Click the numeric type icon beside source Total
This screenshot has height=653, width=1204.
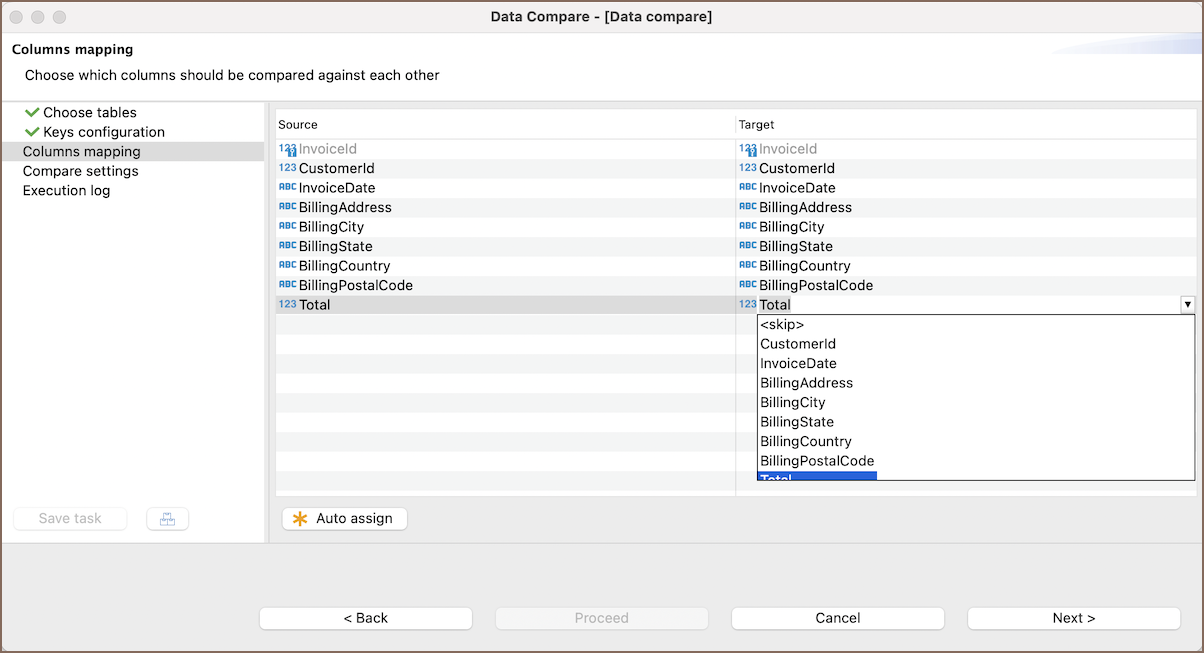tap(287, 304)
